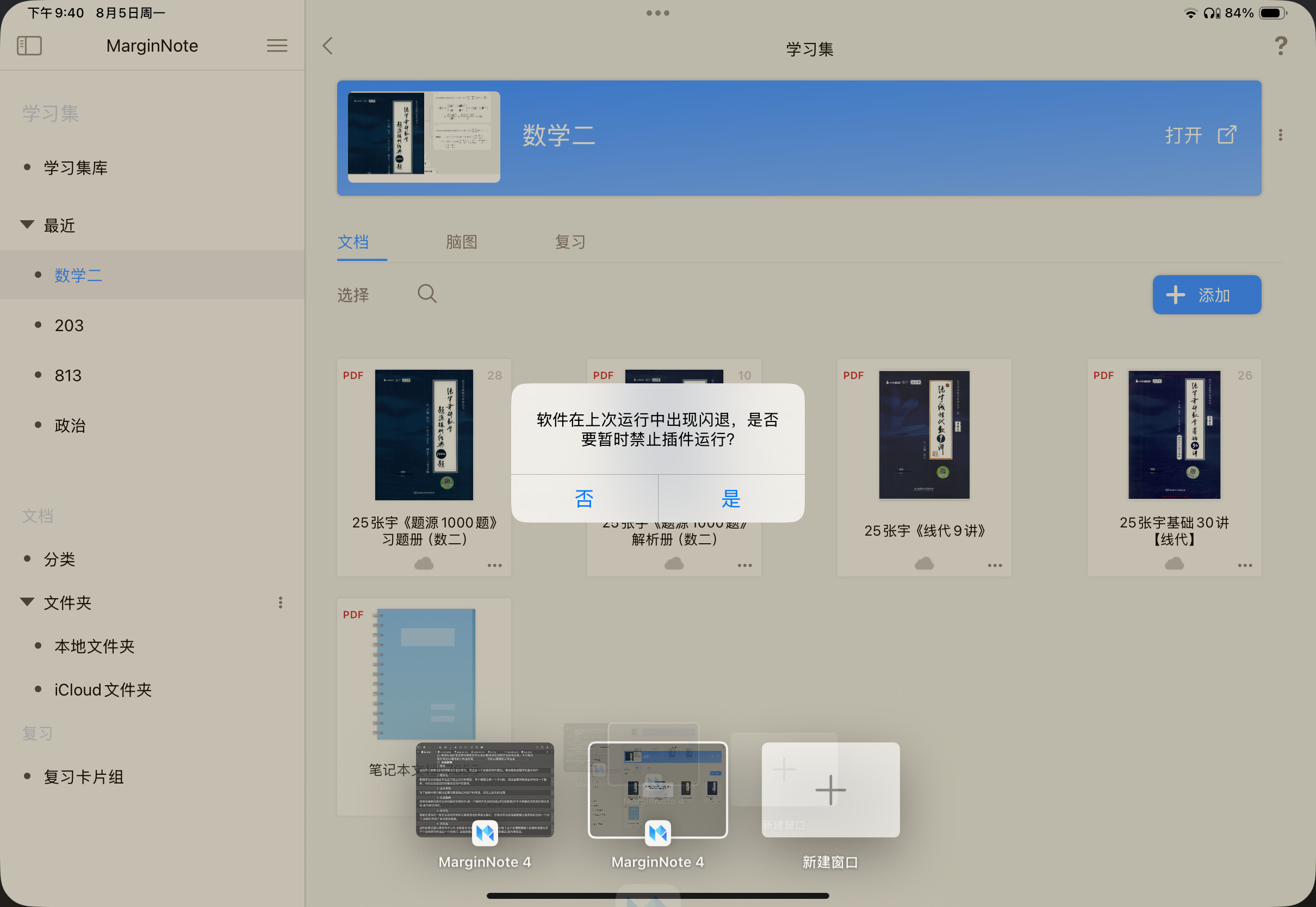Screen dimensions: 1316x907
Task: Open the hamburger menu next to MarginNote
Action: click(x=277, y=46)
